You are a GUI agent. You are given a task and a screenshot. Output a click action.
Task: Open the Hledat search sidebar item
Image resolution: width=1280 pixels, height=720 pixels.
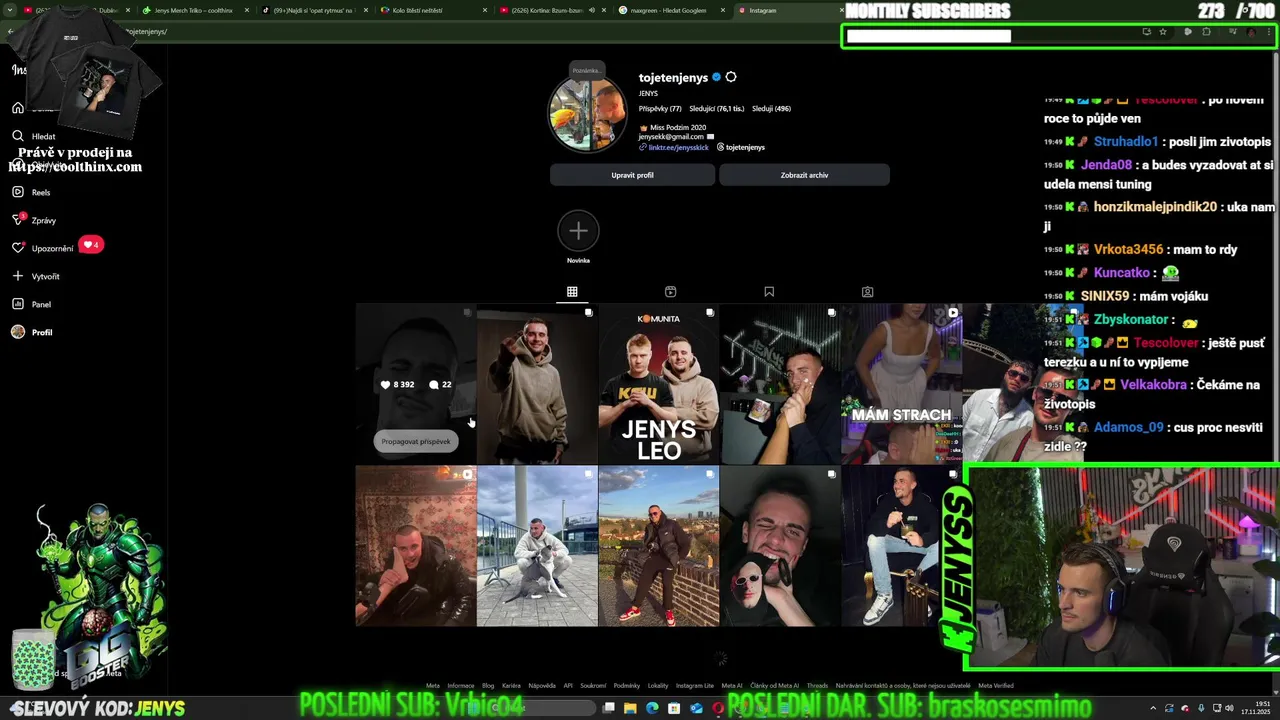pos(34,136)
